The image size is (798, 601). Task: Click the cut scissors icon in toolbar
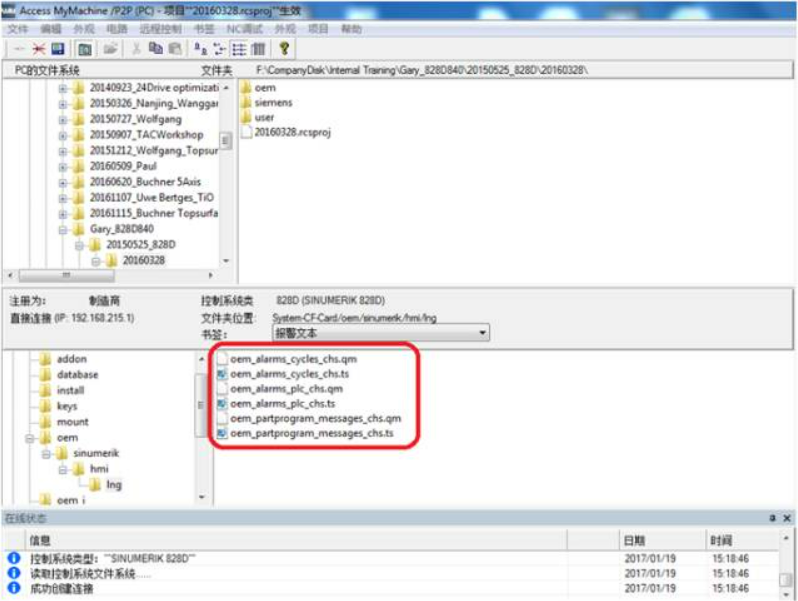pos(135,48)
